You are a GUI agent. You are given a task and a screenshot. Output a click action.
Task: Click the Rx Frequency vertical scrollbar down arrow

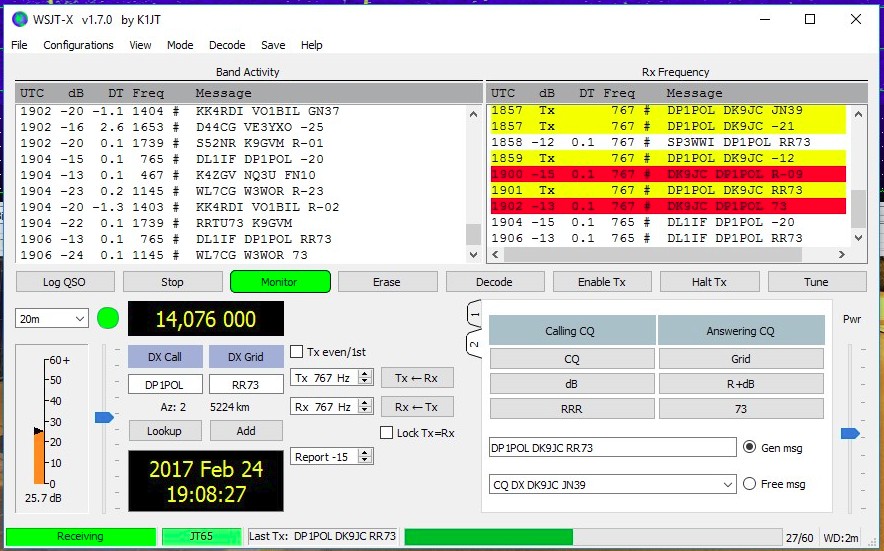pyautogui.click(x=858, y=238)
